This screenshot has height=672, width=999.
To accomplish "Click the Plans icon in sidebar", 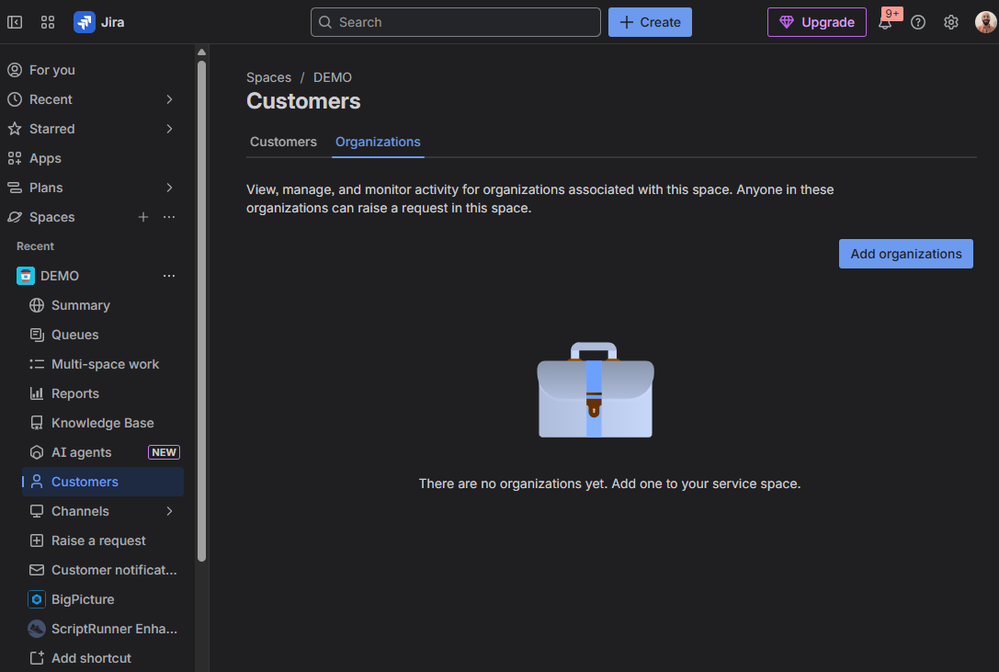I will [15, 187].
